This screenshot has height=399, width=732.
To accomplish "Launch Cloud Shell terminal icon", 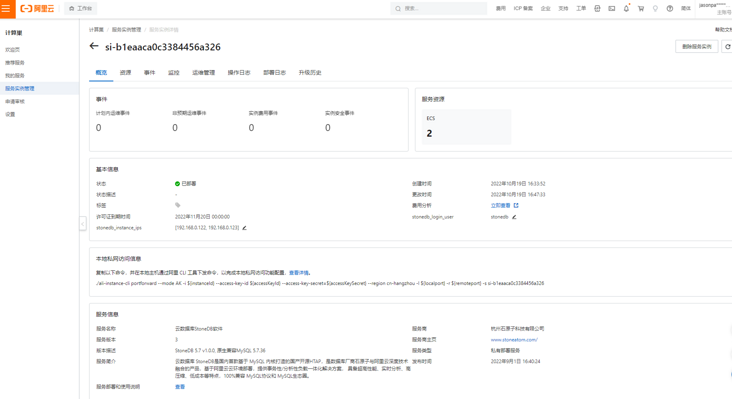I will 612,8.
